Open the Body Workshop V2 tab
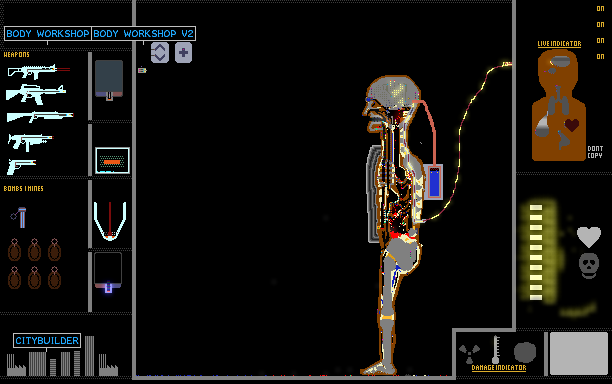 tap(144, 34)
